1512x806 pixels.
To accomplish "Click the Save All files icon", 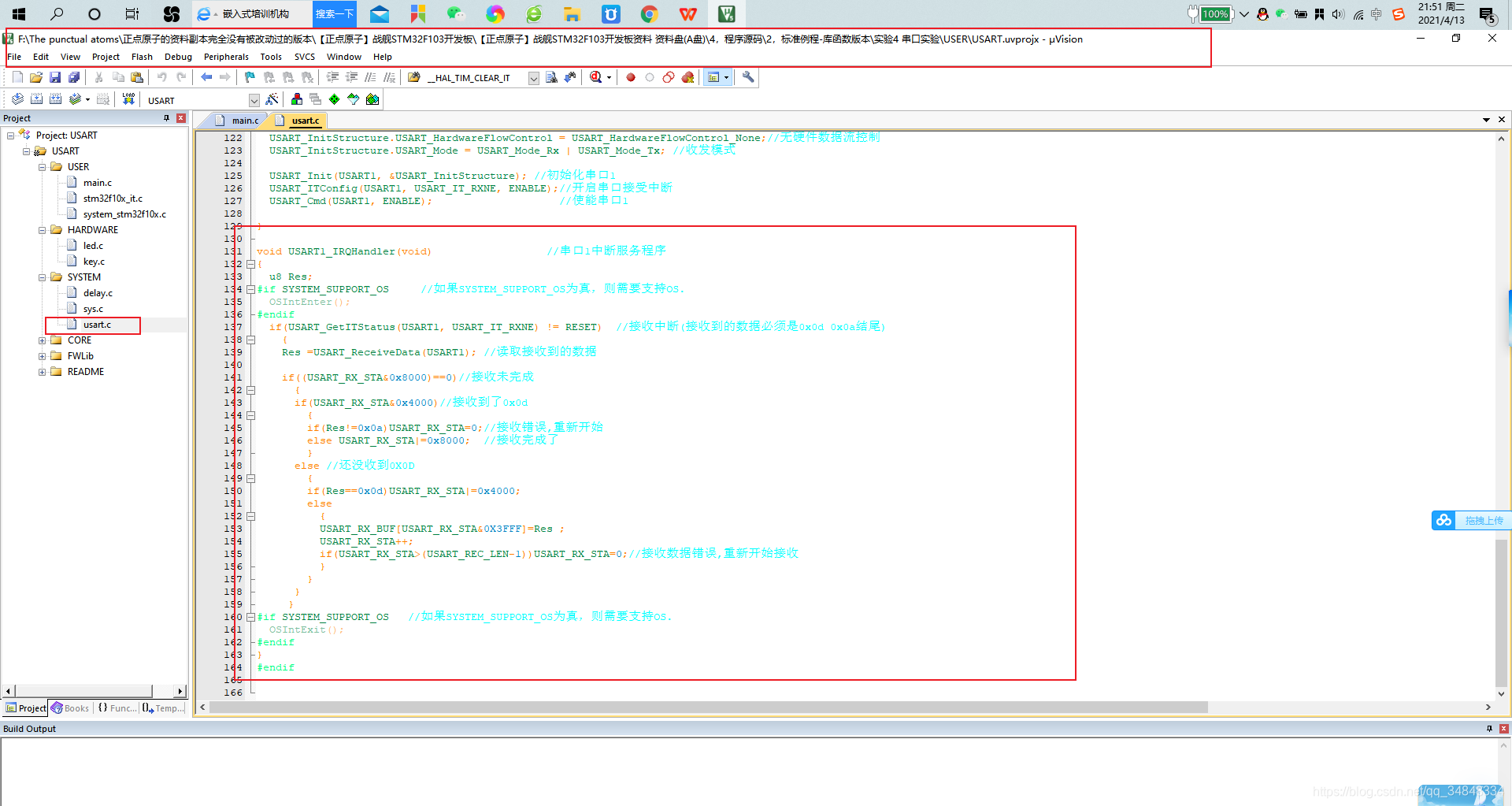I will (x=74, y=77).
